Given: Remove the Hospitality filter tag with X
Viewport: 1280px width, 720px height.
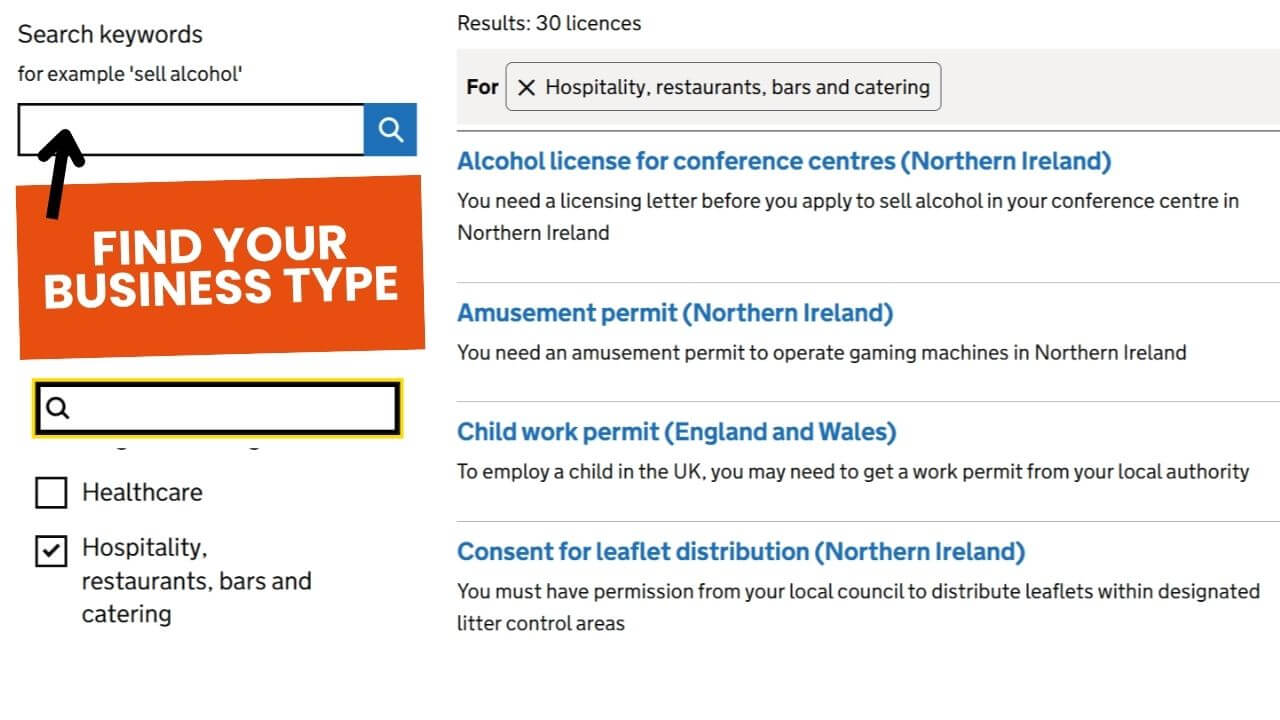Looking at the screenshot, I should 526,87.
